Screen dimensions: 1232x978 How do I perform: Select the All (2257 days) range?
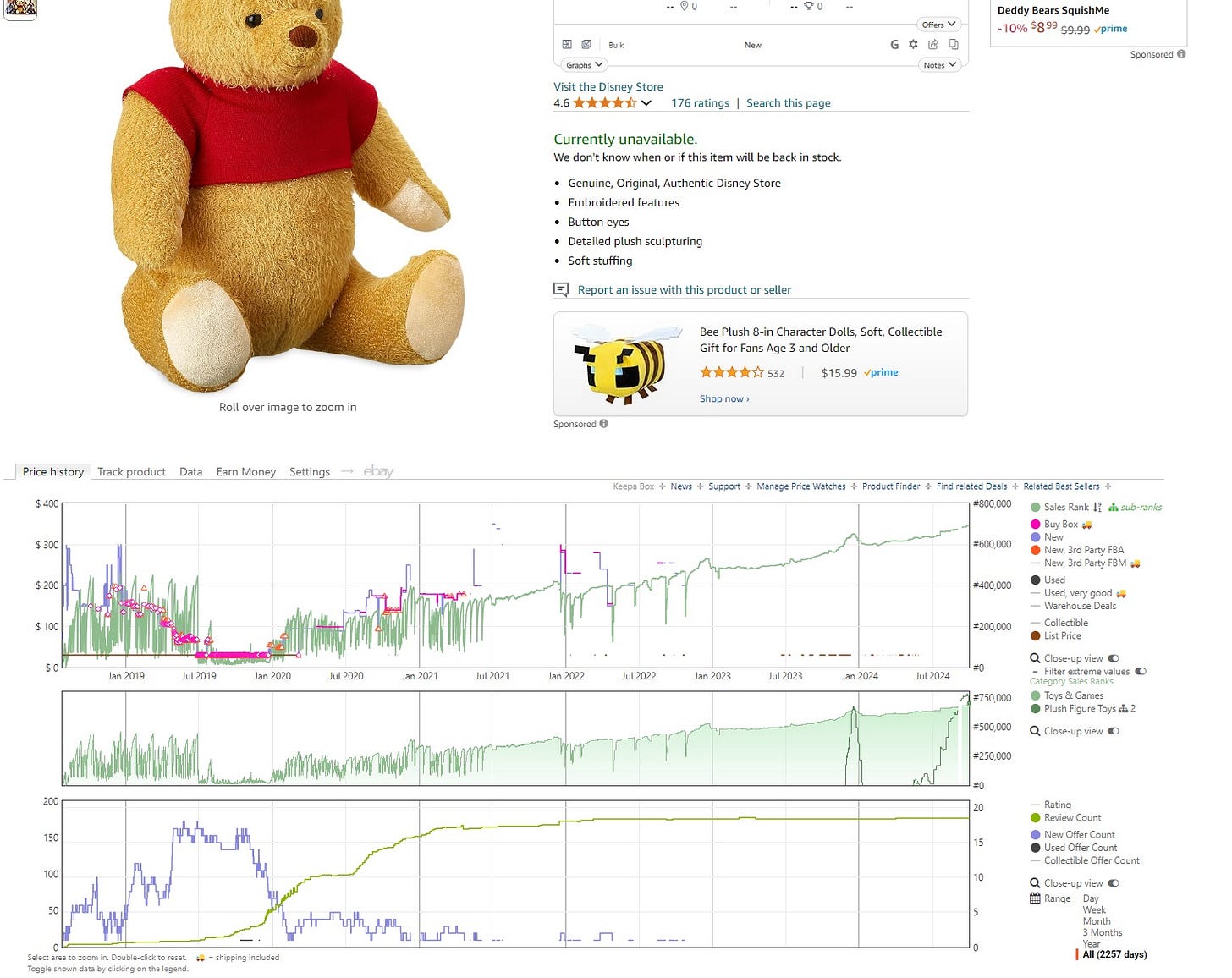[x=1114, y=954]
